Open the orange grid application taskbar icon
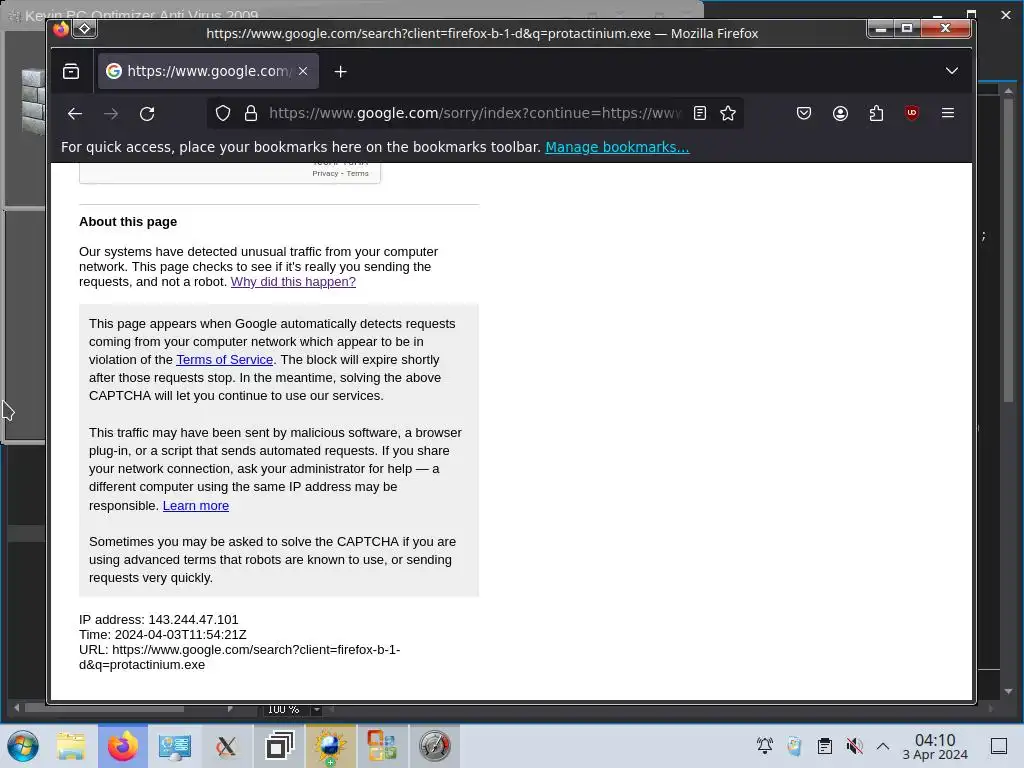Image resolution: width=1024 pixels, height=768 pixels. click(x=382, y=746)
